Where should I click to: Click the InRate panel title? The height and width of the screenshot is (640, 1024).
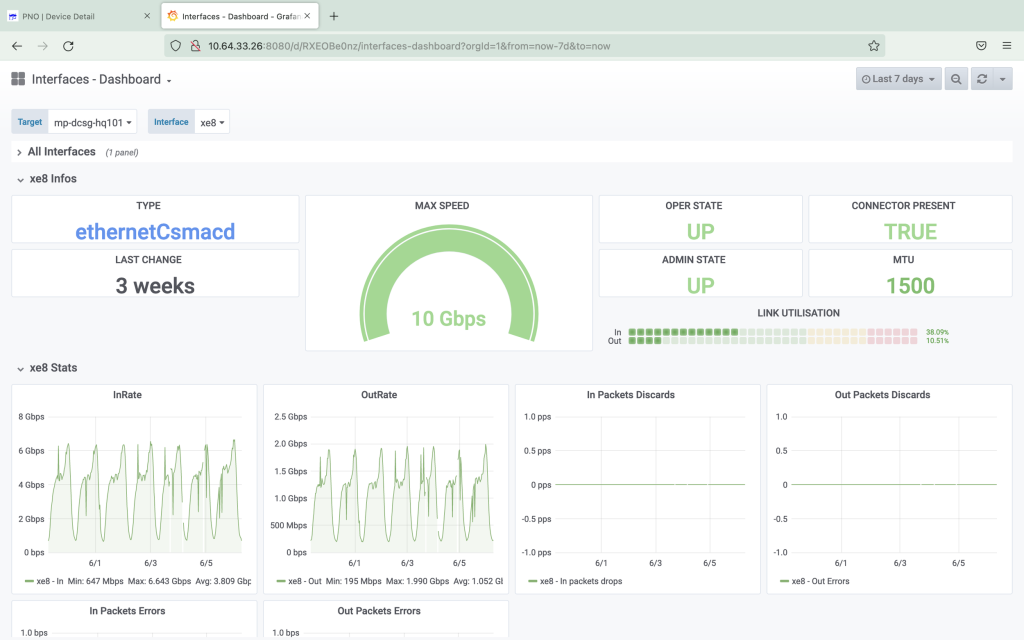(x=127, y=394)
